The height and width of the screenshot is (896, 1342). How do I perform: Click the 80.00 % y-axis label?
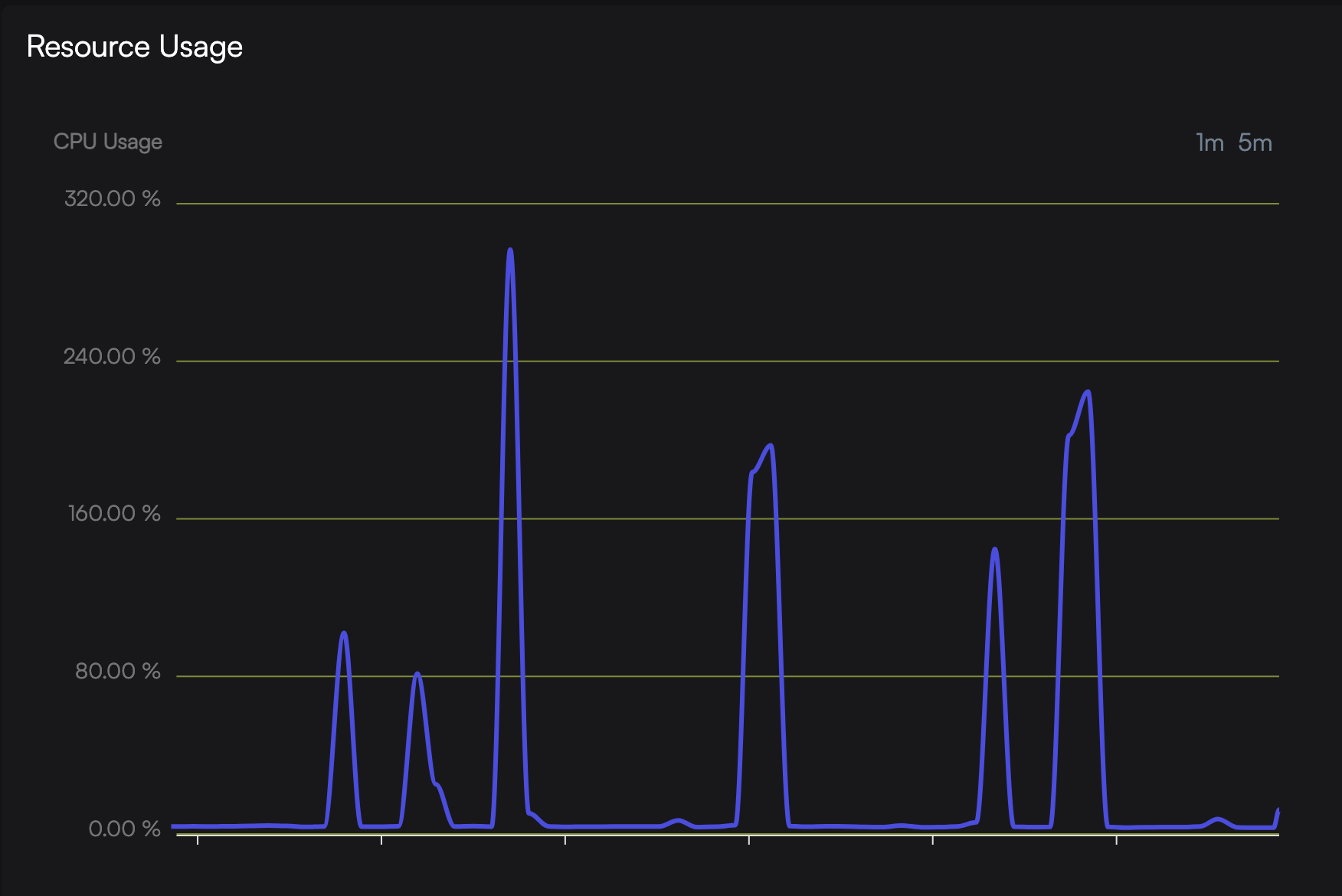[x=117, y=672]
